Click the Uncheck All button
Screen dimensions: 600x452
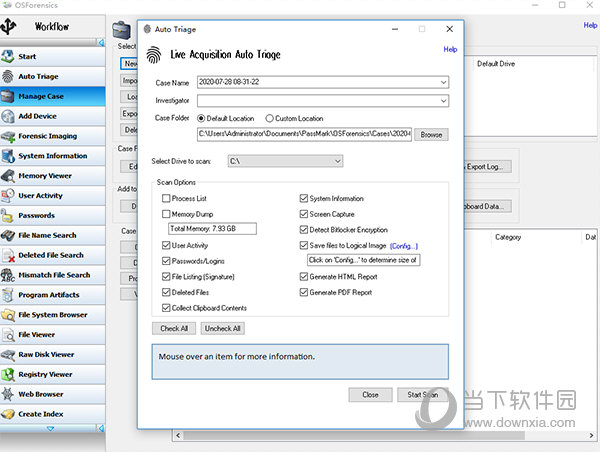tap(223, 328)
